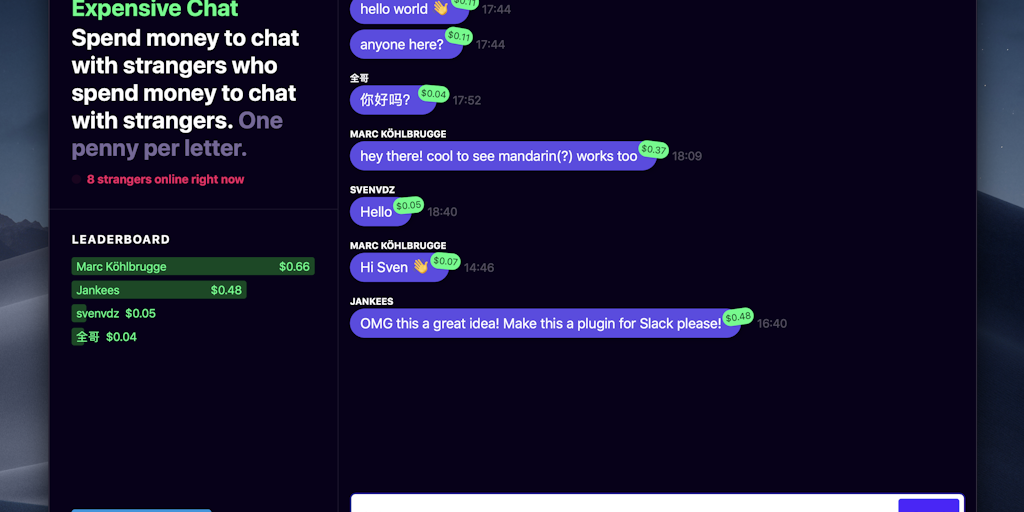Click the LEADERBOARD heading
This screenshot has width=1024, height=512.
click(x=121, y=240)
